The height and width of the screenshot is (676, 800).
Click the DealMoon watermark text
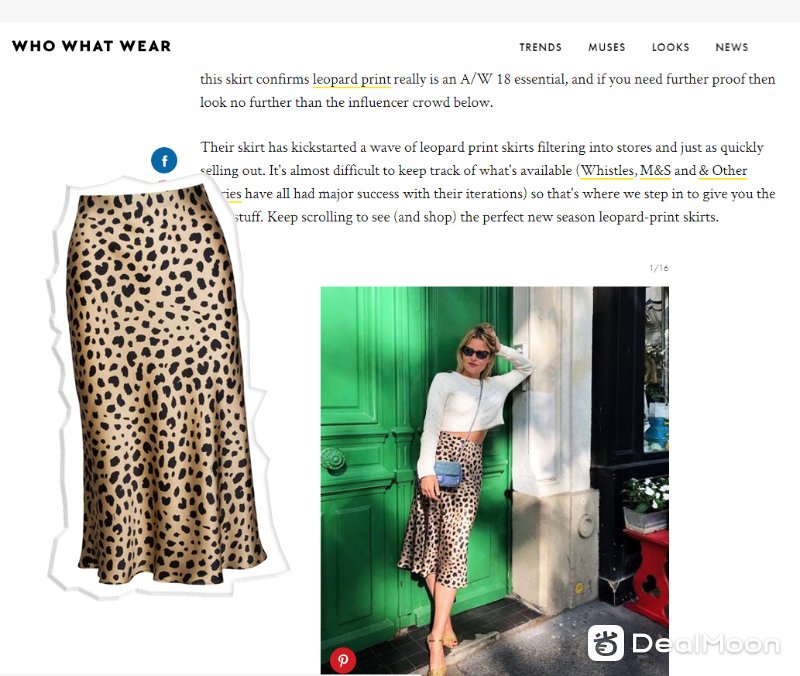(x=706, y=643)
